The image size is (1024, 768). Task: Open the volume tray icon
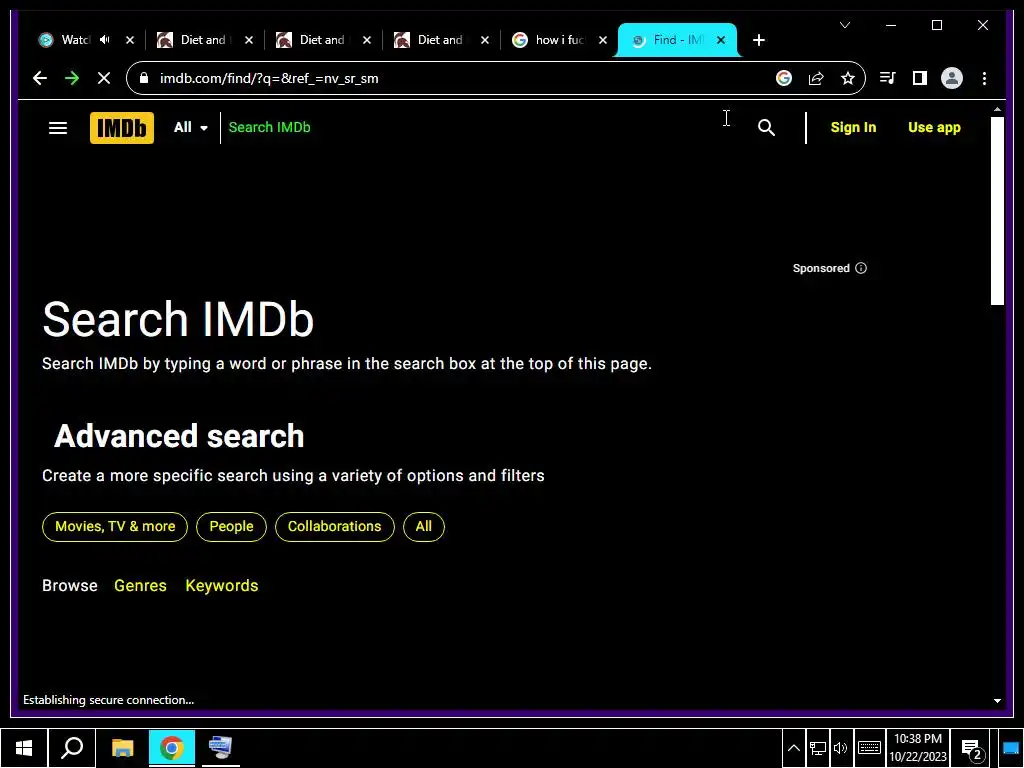840,748
